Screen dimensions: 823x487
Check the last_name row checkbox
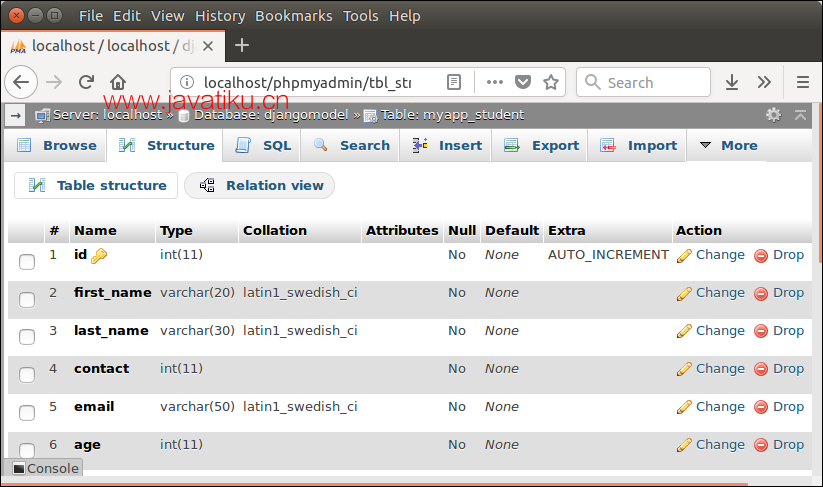(x=27, y=337)
